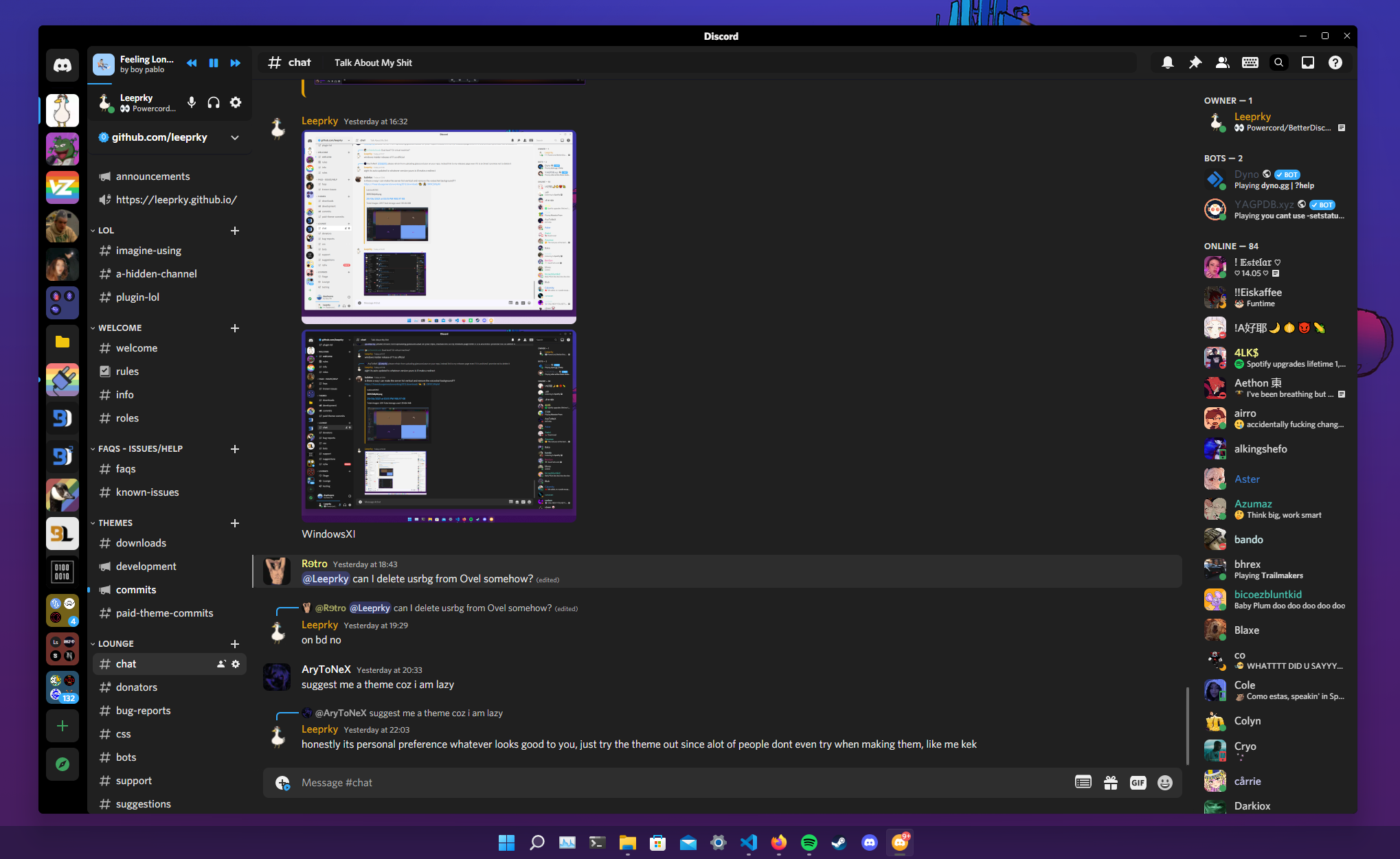Open Leeprky username in owner list
Image resolution: width=1400 pixels, height=859 pixels.
click(x=1252, y=117)
